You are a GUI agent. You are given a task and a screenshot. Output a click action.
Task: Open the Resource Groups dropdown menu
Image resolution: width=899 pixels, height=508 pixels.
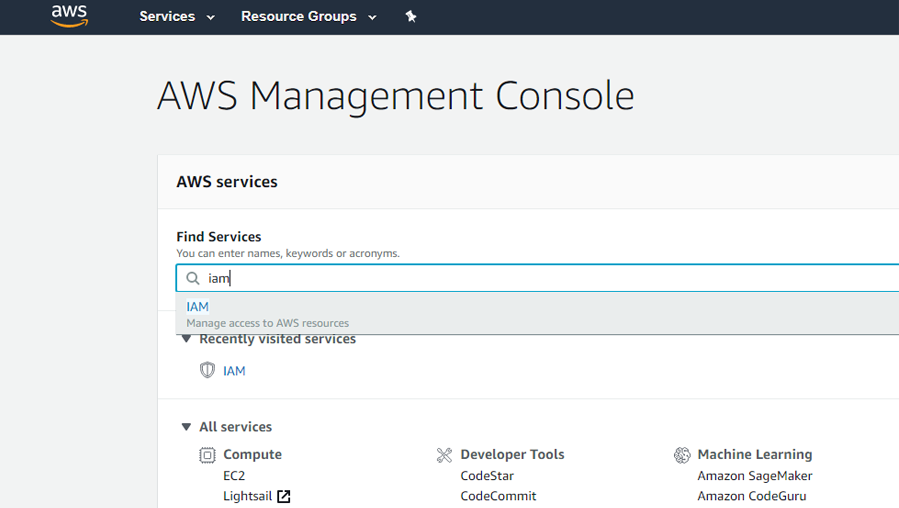[308, 17]
